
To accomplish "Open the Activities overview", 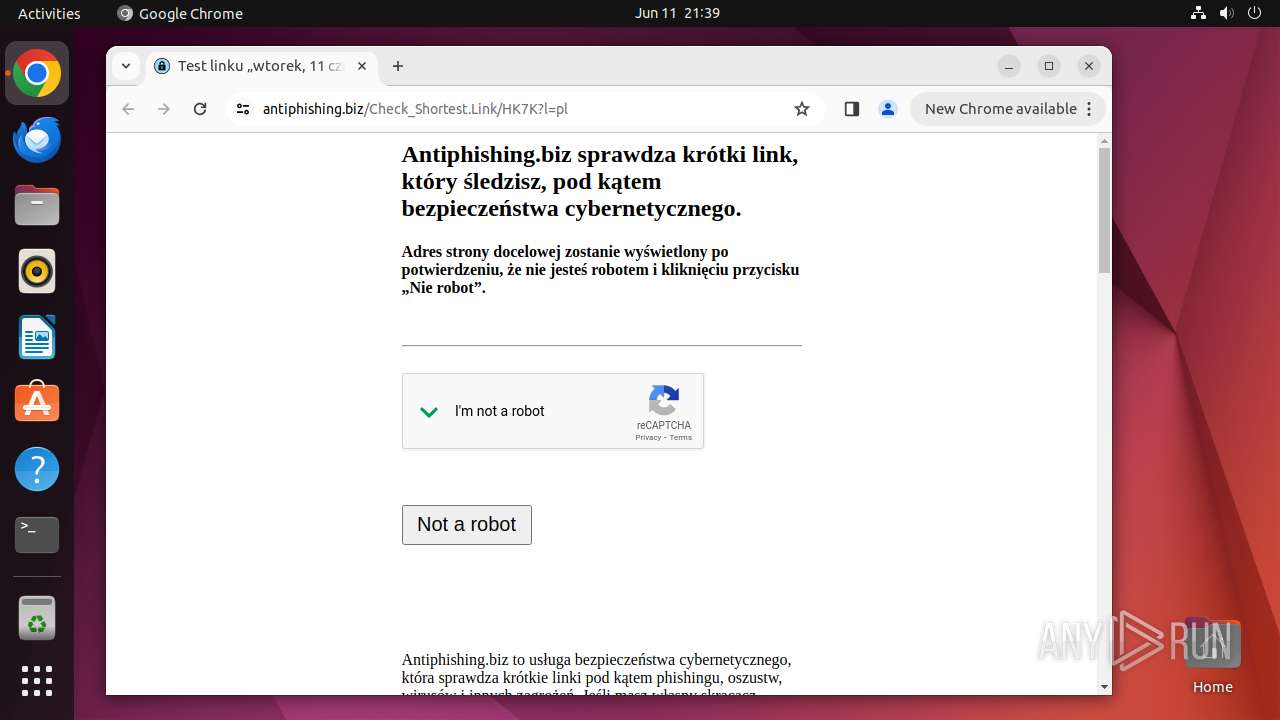I will coord(49,13).
